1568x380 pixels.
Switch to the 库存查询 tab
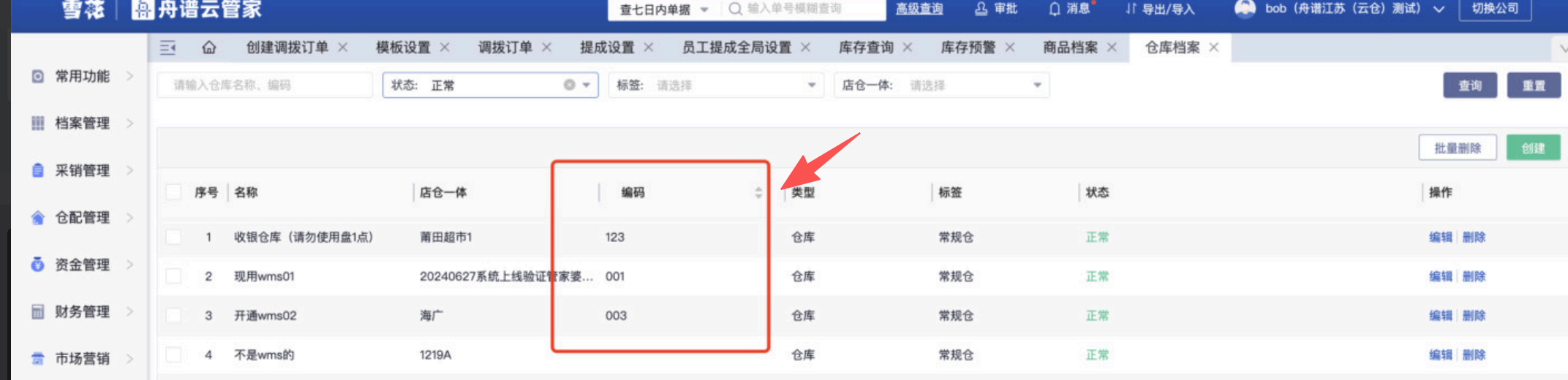tap(866, 47)
